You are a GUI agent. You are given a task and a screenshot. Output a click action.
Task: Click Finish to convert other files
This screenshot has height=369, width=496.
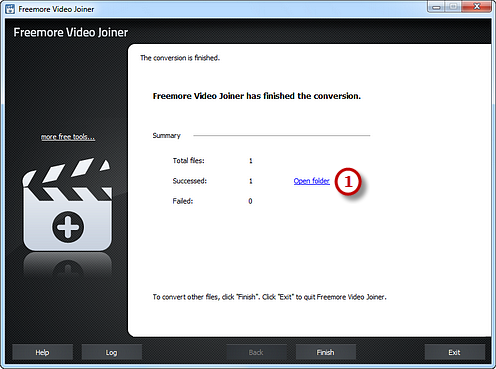[x=325, y=352]
